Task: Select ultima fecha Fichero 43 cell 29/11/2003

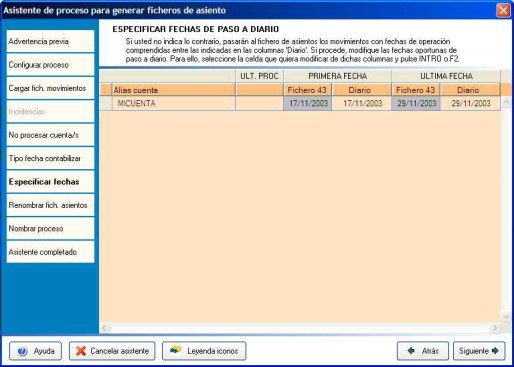Action: pyautogui.click(x=416, y=103)
